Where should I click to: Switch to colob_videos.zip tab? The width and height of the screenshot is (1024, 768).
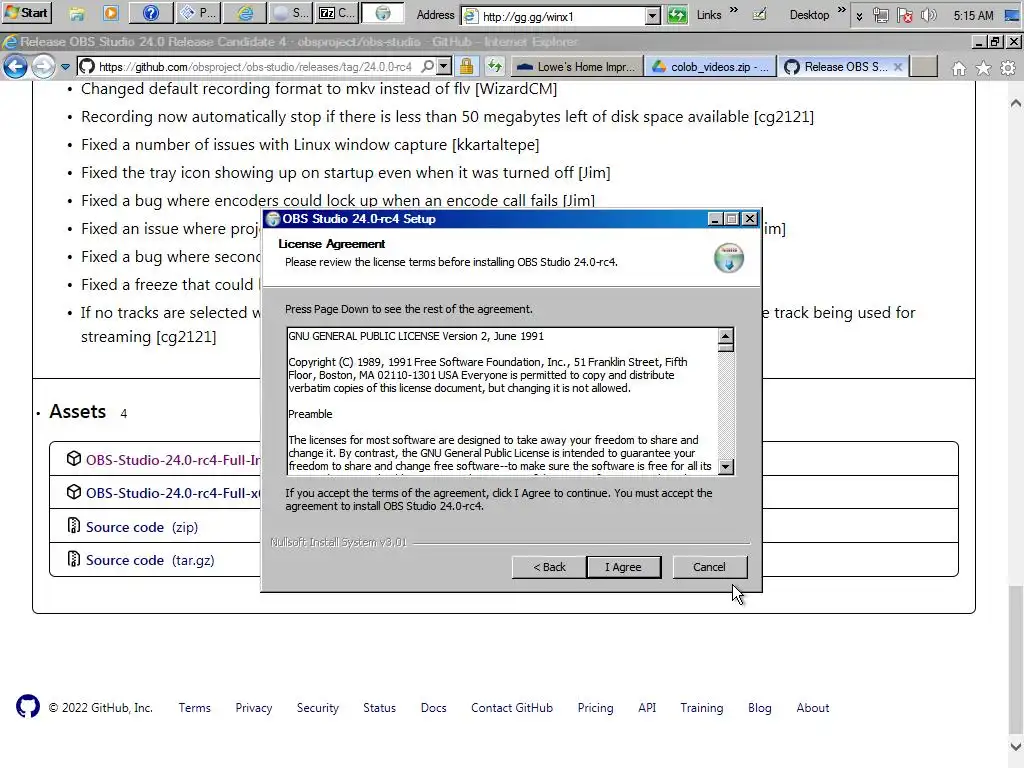click(x=711, y=67)
